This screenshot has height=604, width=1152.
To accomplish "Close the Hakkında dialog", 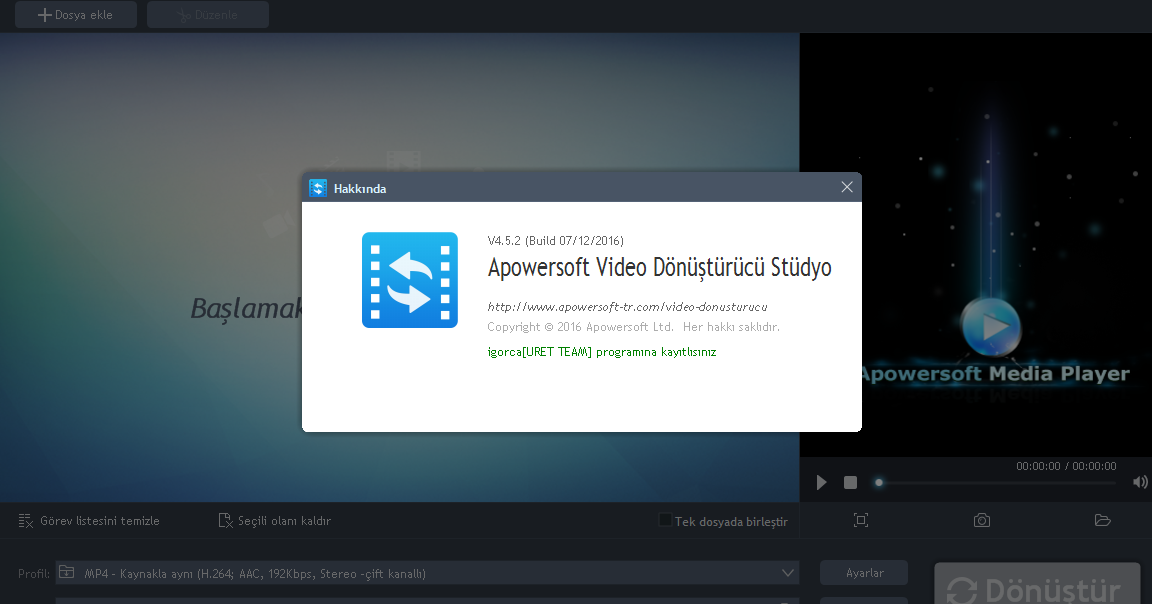I will pos(847,187).
